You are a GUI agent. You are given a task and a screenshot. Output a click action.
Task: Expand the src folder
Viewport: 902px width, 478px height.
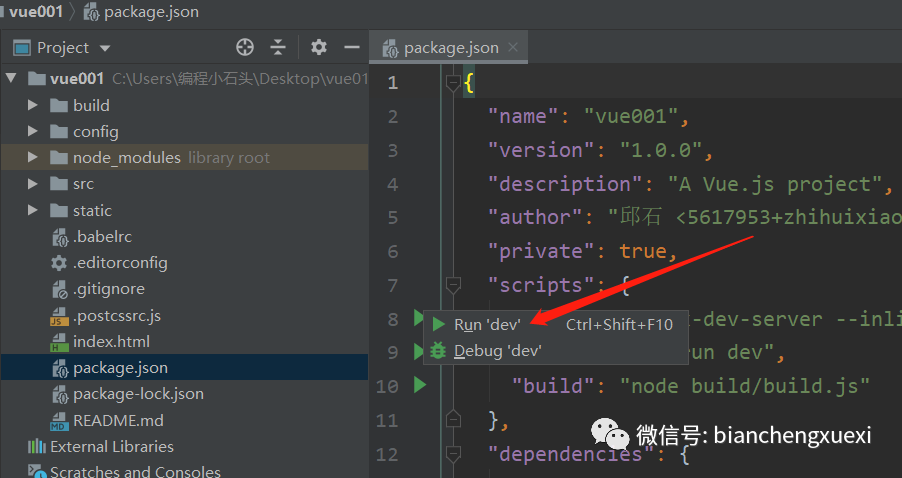[33, 183]
